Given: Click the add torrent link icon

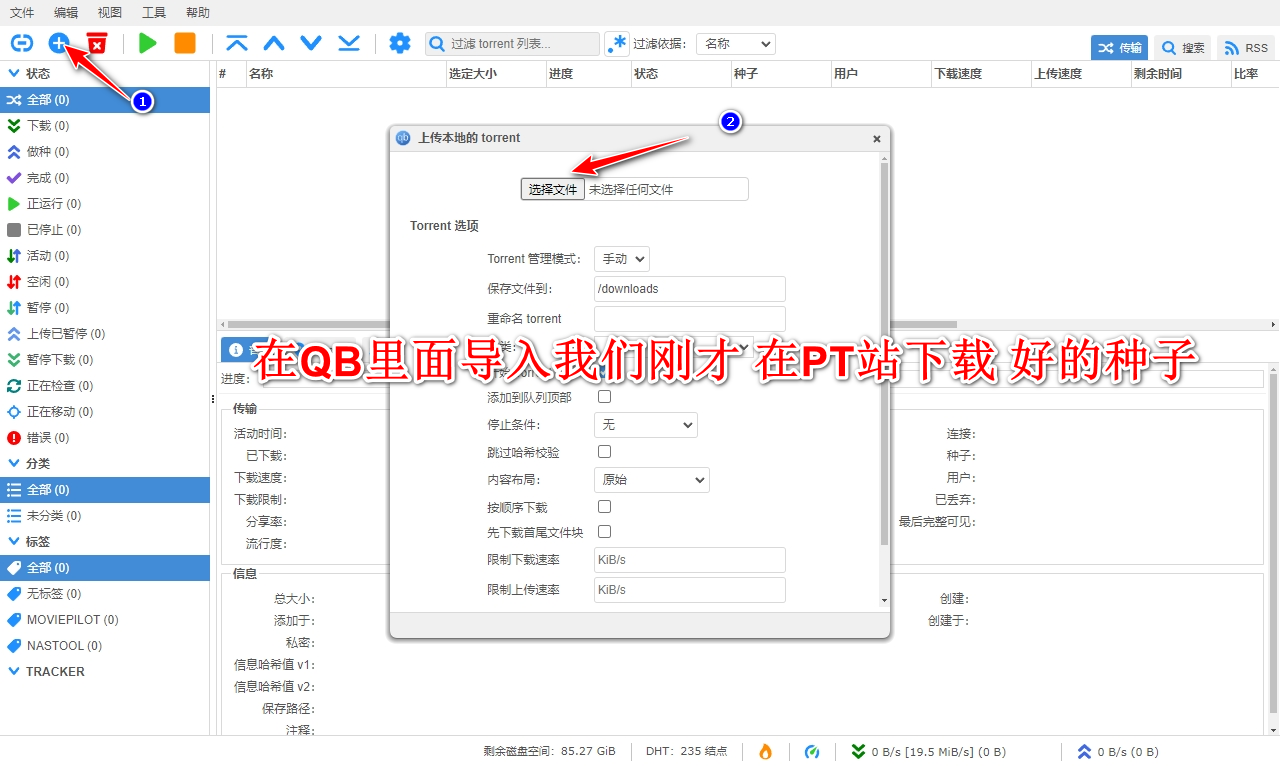Looking at the screenshot, I should tap(22, 43).
